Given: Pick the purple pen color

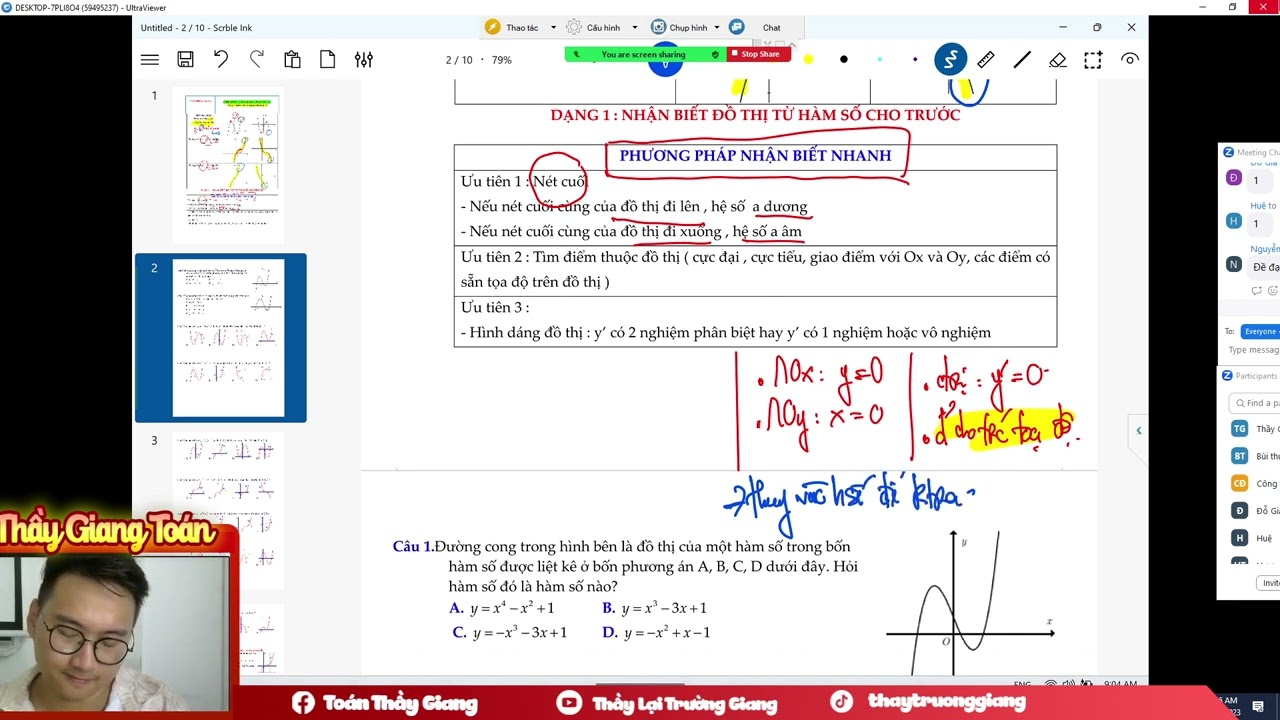Looking at the screenshot, I should (915, 60).
